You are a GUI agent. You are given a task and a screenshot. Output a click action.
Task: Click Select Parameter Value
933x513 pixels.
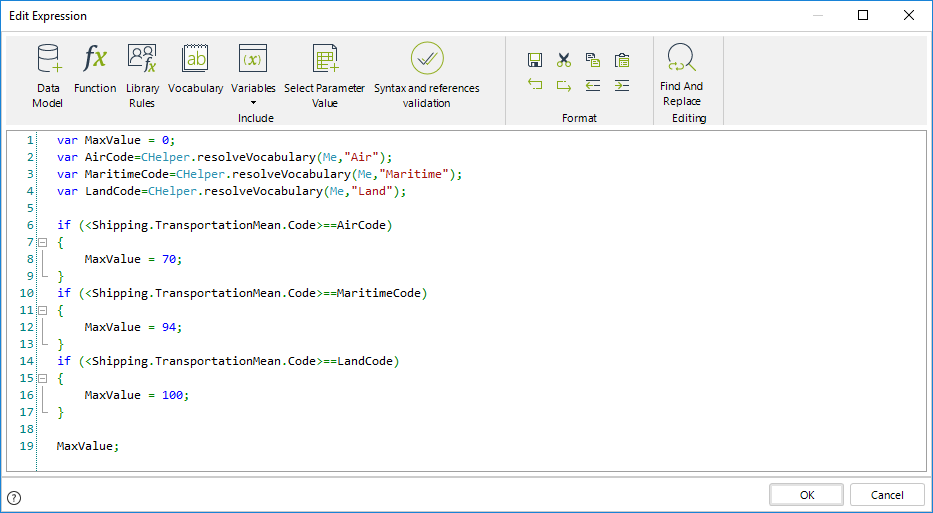(x=324, y=76)
